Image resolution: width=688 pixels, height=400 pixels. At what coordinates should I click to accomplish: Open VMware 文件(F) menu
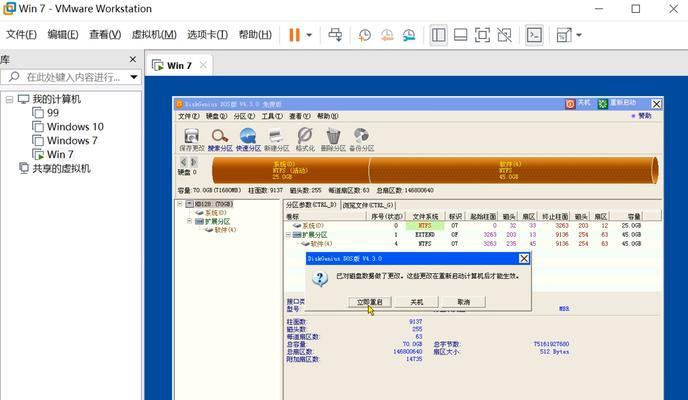tap(21, 35)
